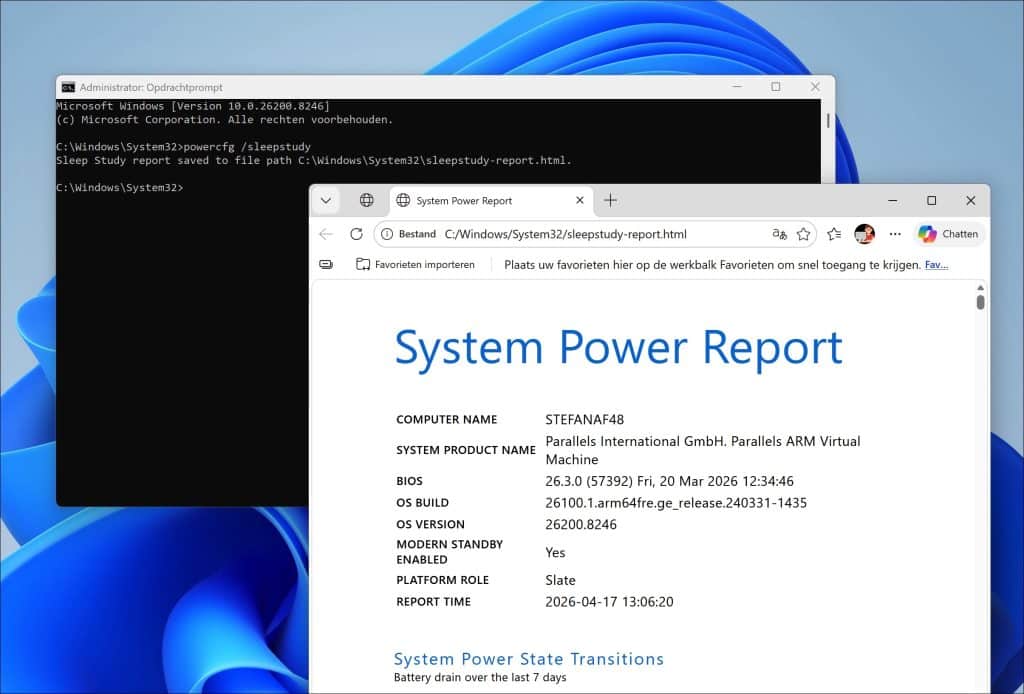Close the System Power Report tab
1024x694 pixels.
click(579, 200)
